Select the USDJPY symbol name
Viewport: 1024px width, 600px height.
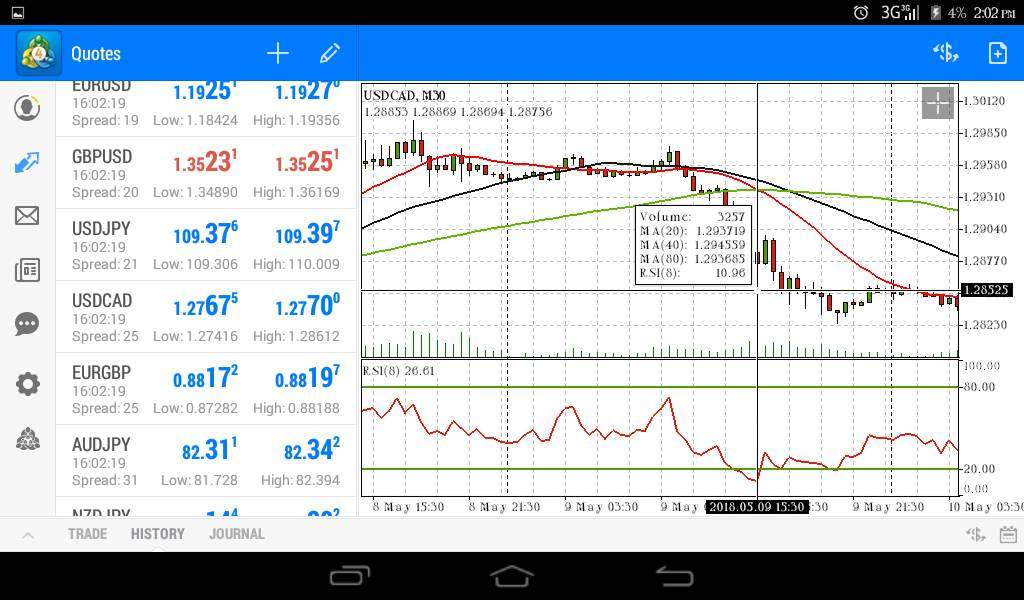[101, 229]
